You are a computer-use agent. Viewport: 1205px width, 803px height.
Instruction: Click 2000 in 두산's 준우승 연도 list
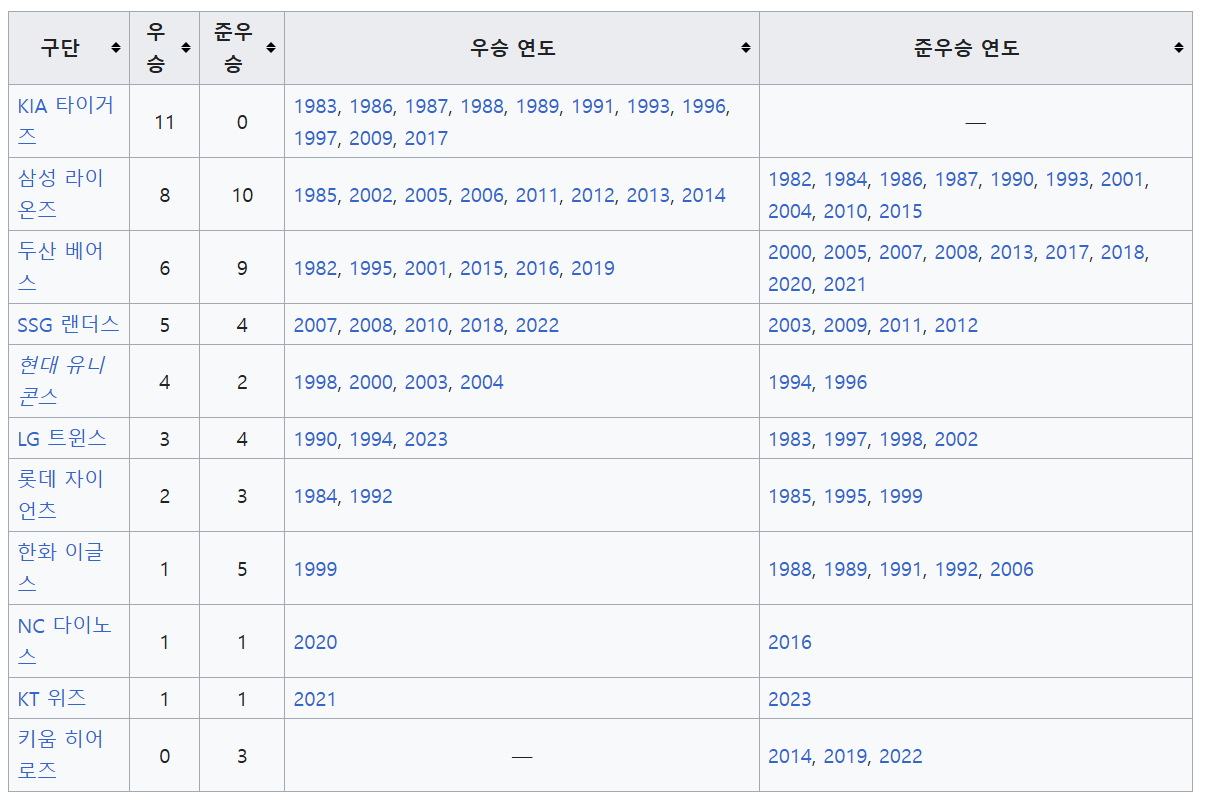[790, 252]
